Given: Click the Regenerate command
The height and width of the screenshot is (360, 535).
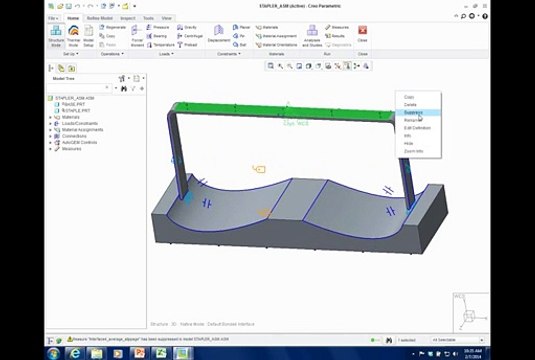Looking at the screenshot, I should tap(113, 27).
